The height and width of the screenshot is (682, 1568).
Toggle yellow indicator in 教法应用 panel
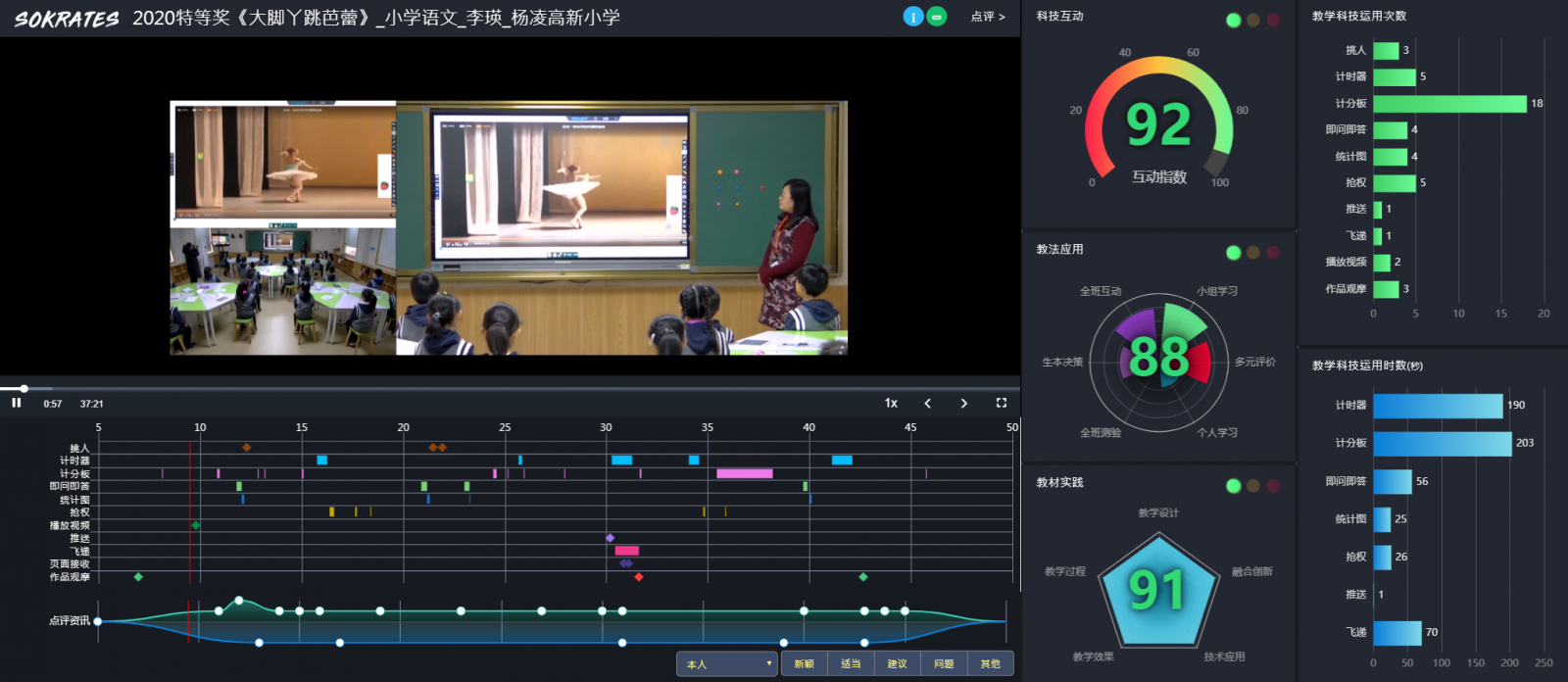[1253, 253]
